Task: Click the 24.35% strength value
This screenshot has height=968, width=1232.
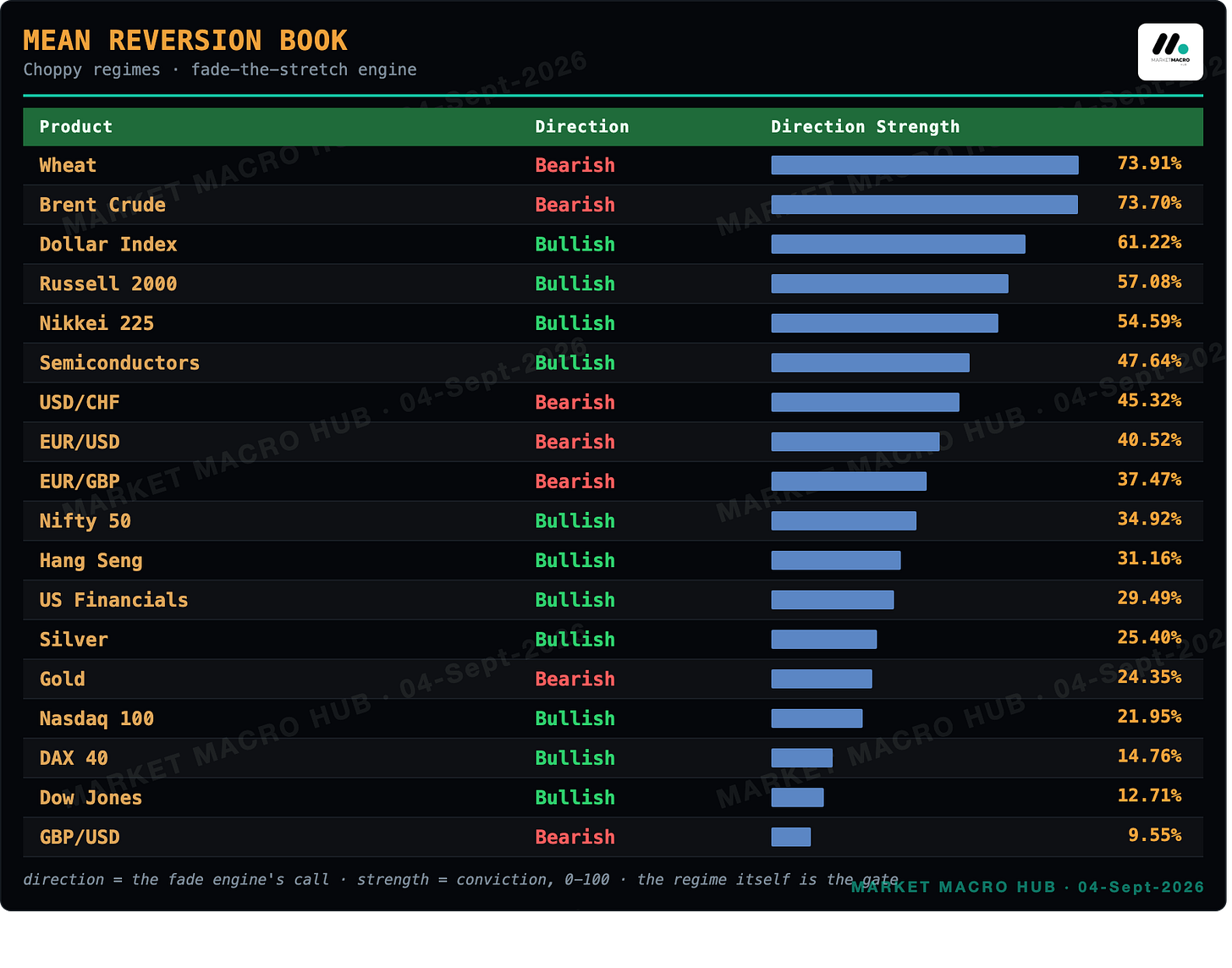Action: [1150, 677]
